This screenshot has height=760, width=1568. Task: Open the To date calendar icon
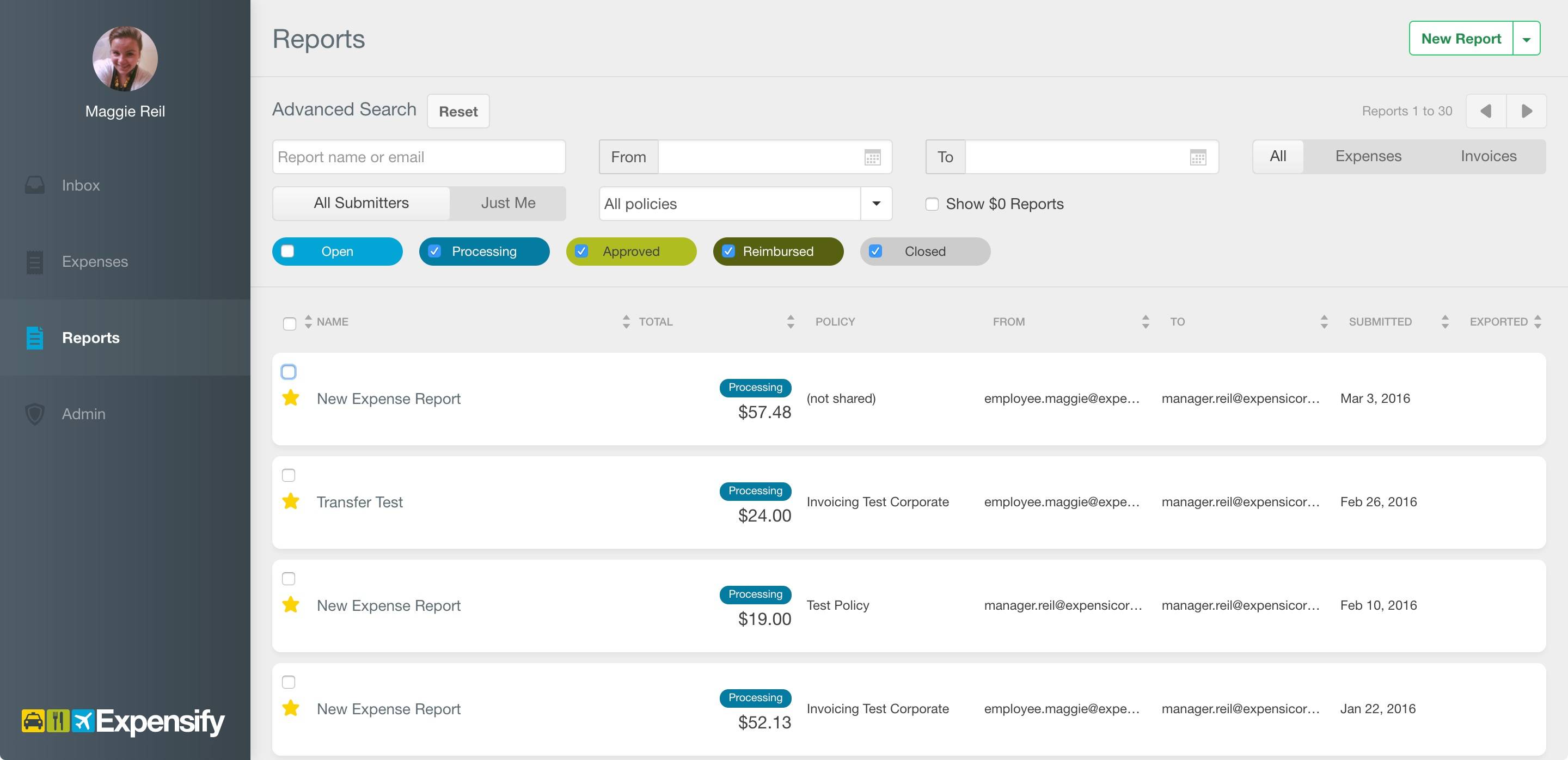1197,157
